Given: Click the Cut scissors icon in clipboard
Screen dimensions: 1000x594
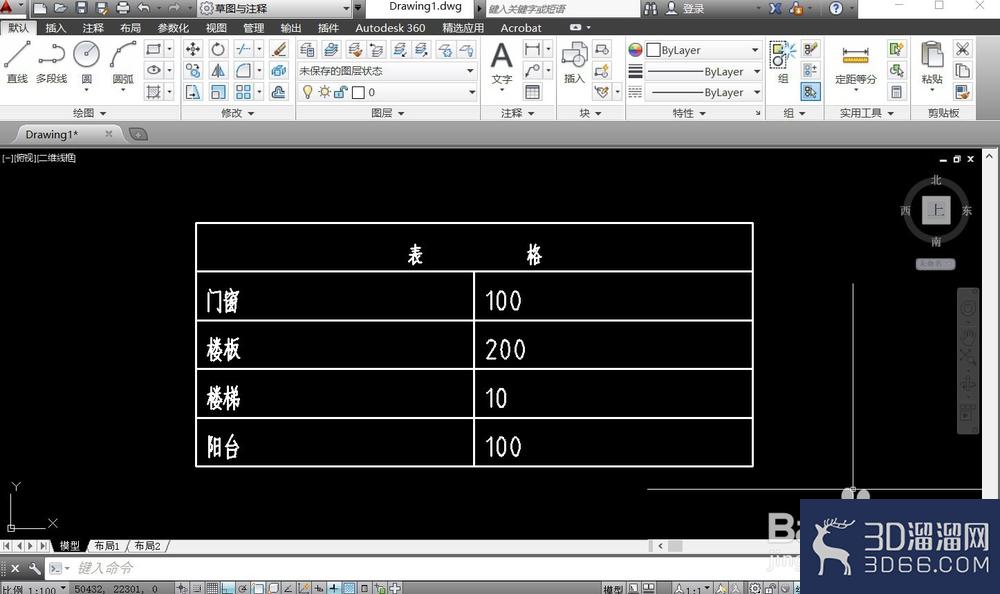Looking at the screenshot, I should [x=962, y=49].
